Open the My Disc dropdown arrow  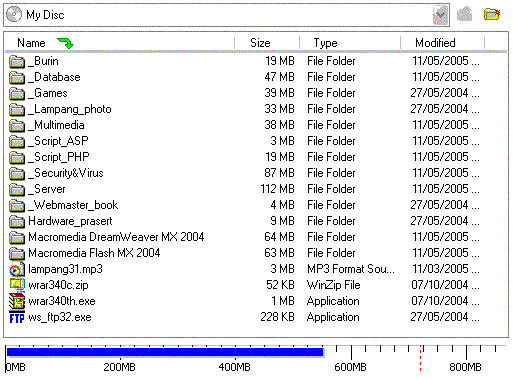[440, 15]
